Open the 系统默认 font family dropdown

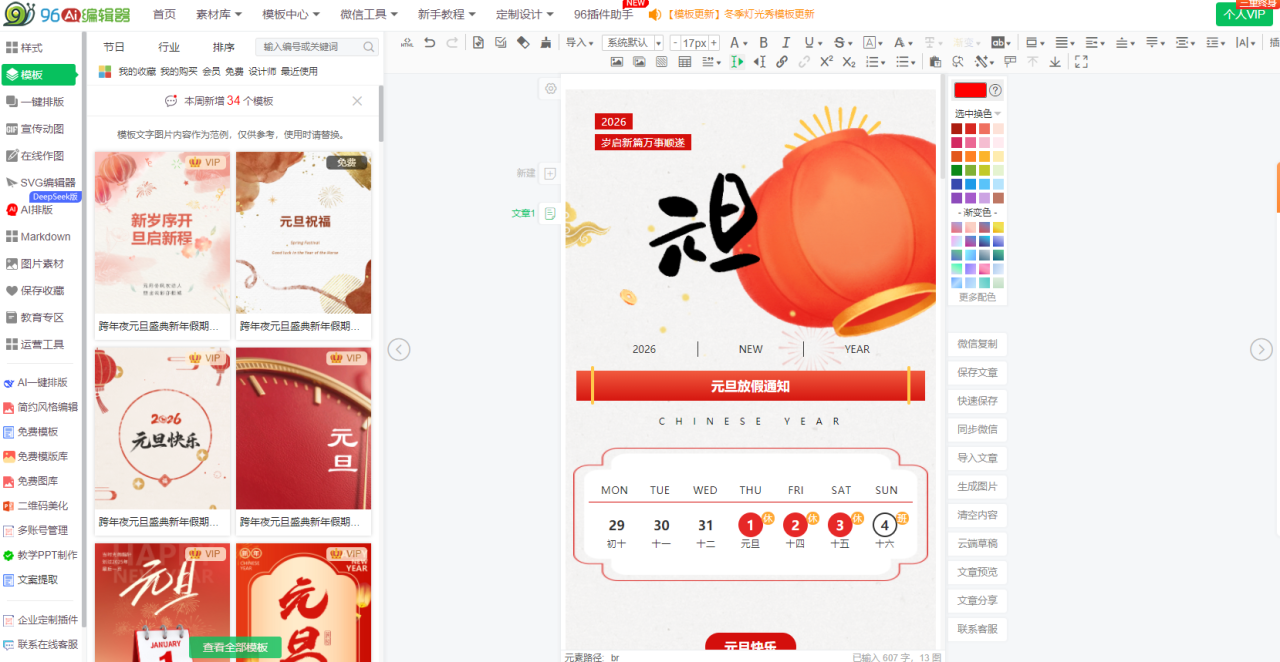tap(633, 43)
